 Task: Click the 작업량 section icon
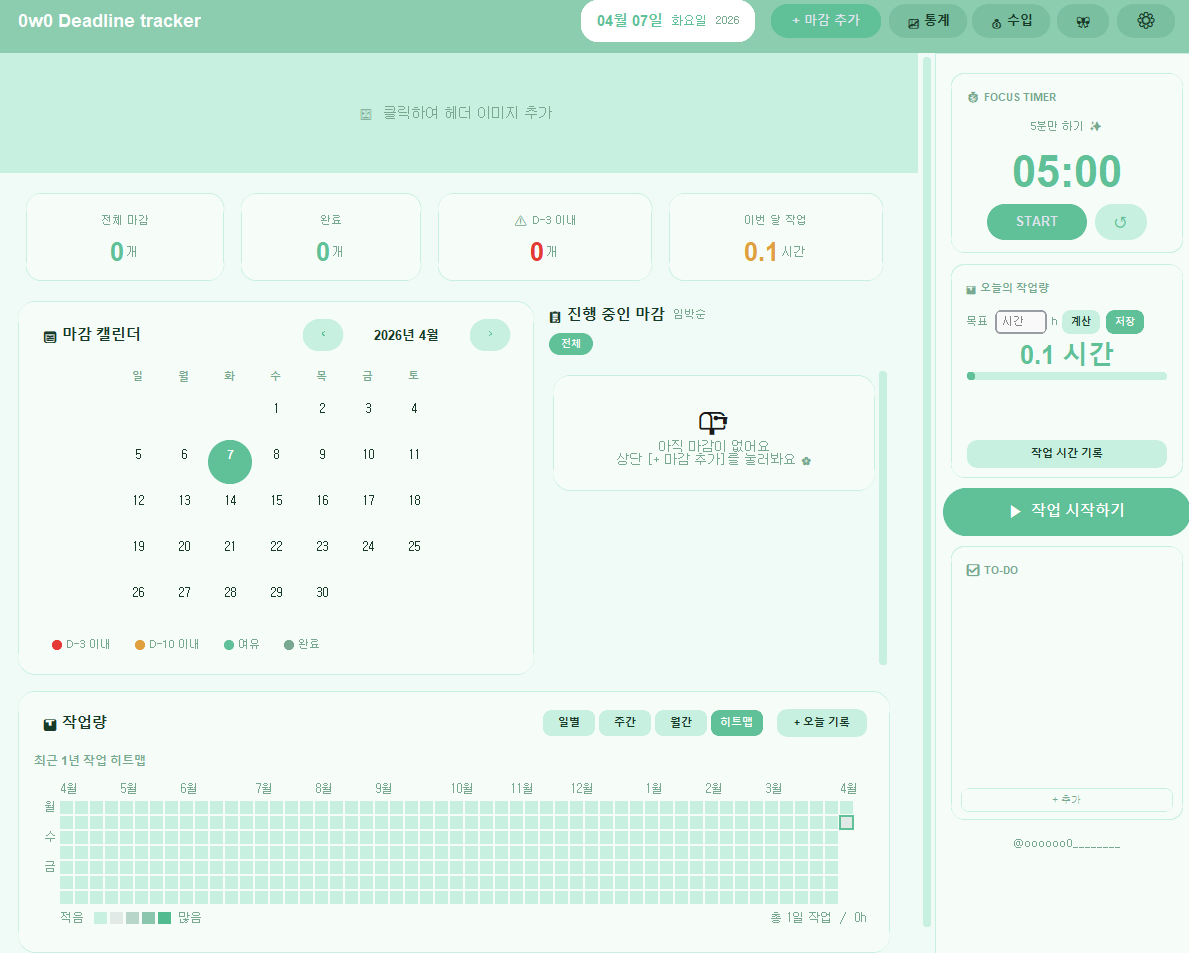click(50, 724)
